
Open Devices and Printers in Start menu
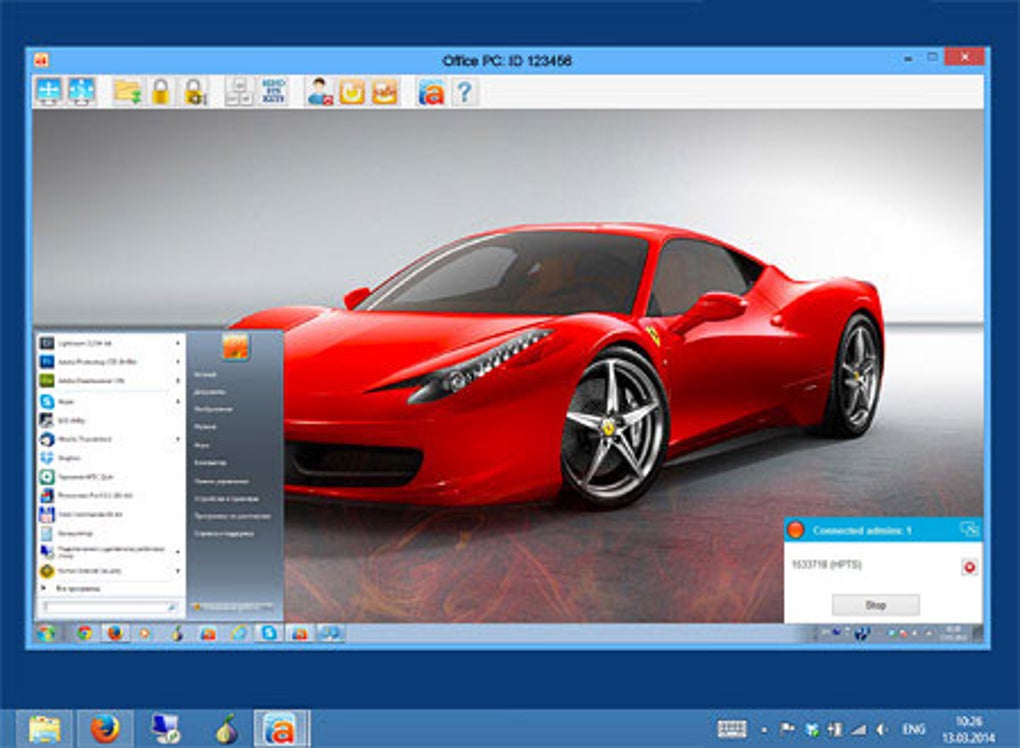tap(226, 499)
